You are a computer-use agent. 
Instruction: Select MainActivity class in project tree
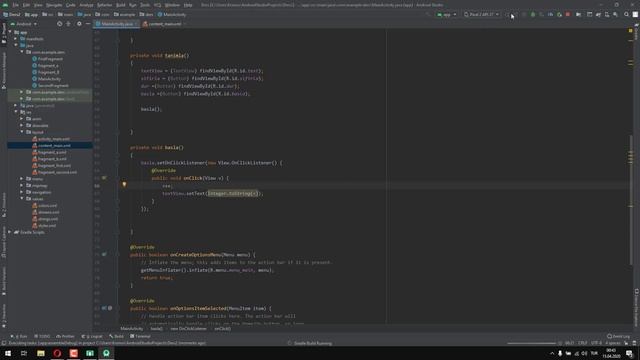point(49,79)
